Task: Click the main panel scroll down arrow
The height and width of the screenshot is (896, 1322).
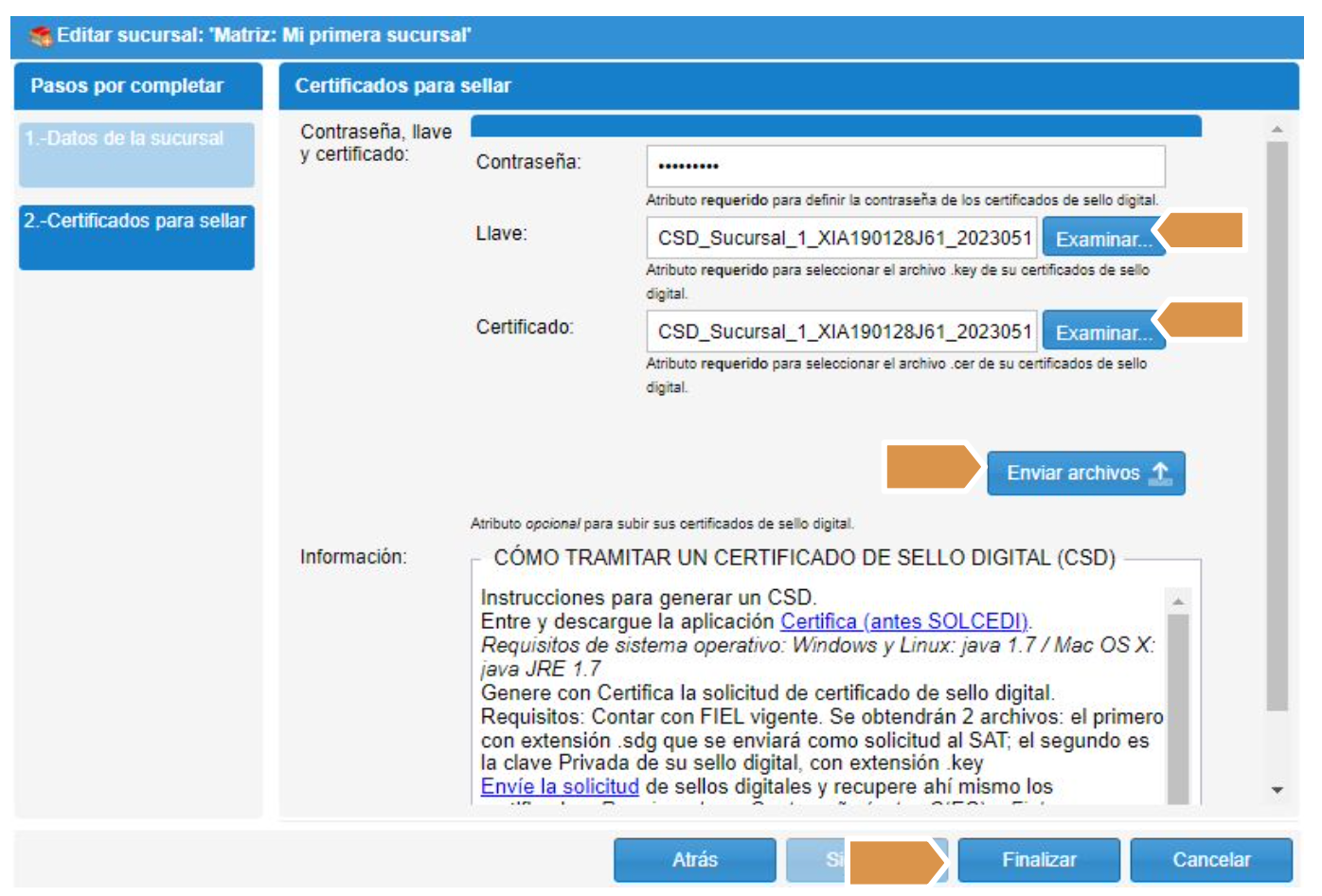Action: (x=1277, y=790)
